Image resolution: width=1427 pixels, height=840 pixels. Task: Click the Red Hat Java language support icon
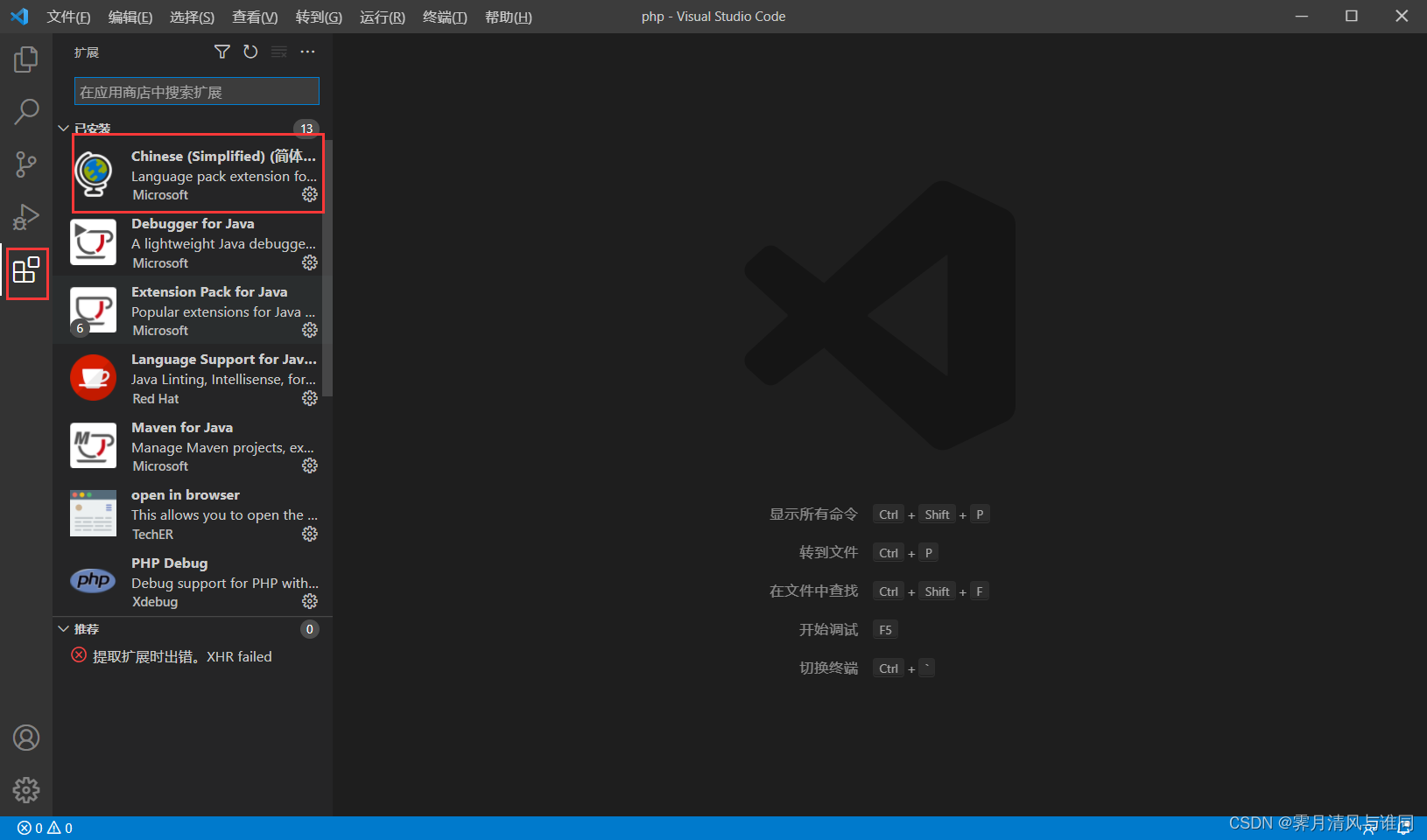click(x=93, y=378)
